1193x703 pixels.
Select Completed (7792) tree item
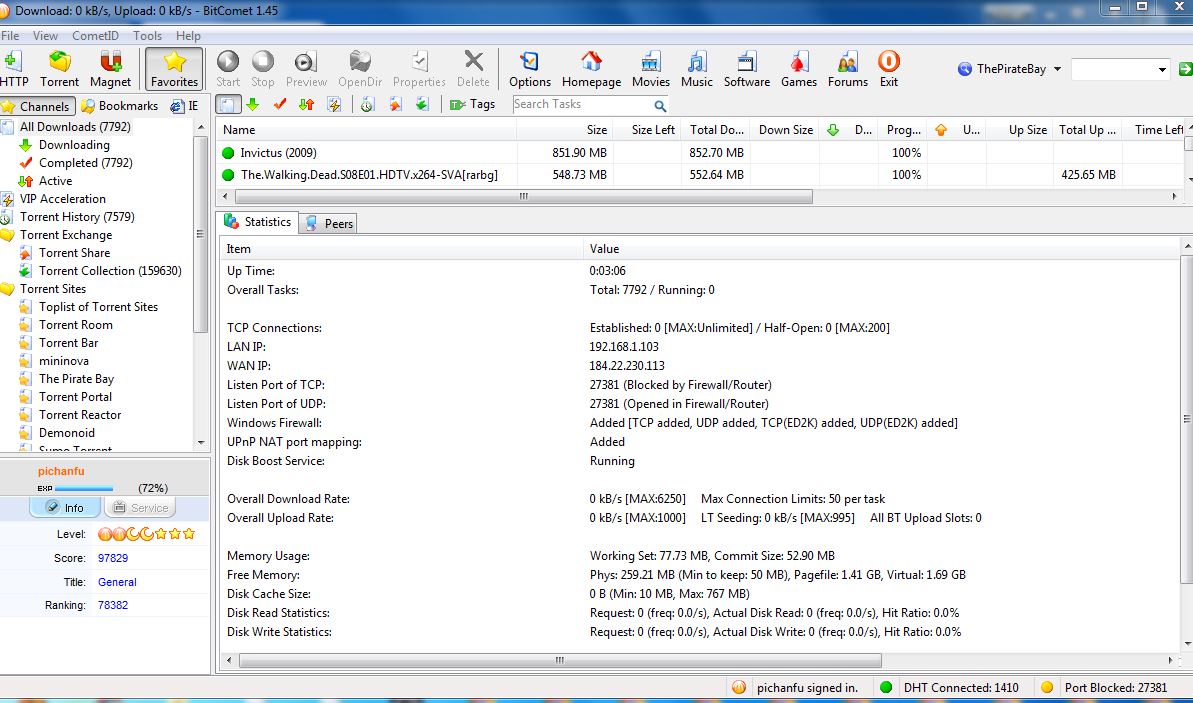tap(85, 163)
